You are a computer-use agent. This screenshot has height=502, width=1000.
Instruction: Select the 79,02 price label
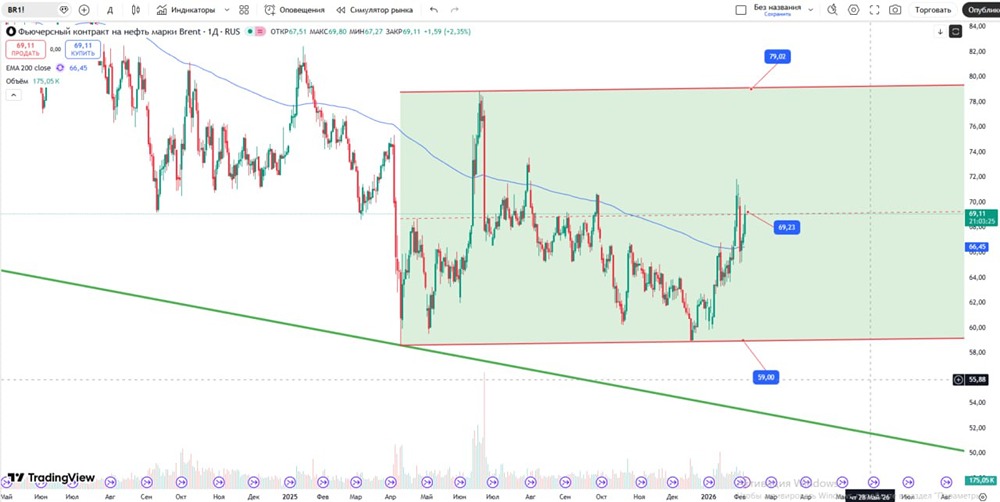pyautogui.click(x=777, y=57)
